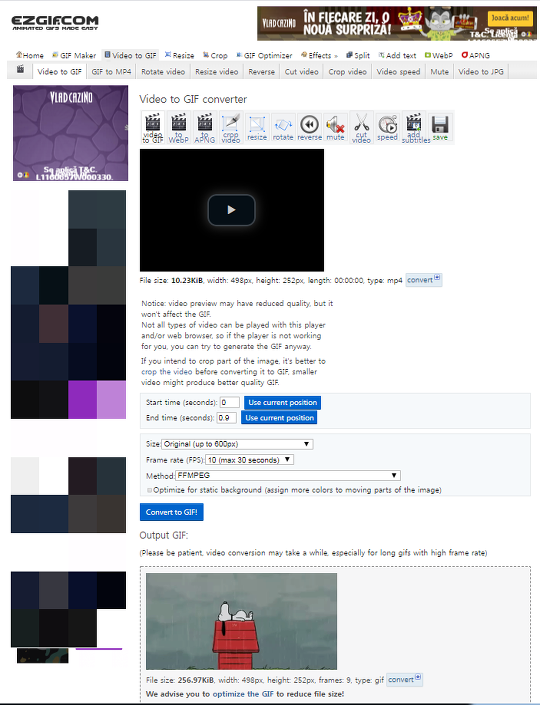
Task: Click the add subtitles tool icon
Action: (x=414, y=127)
